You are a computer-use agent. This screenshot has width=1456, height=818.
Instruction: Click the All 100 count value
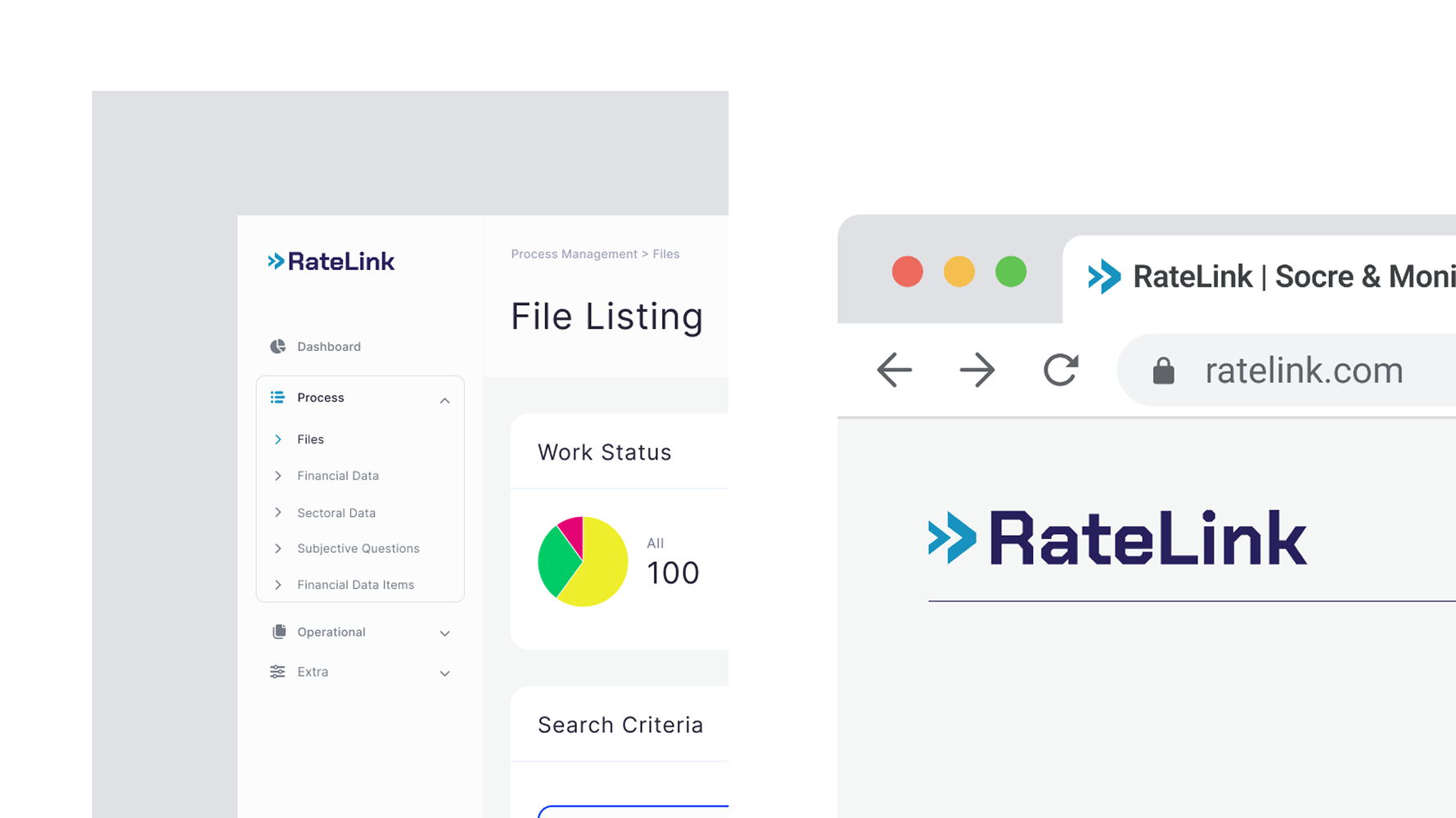(x=673, y=573)
